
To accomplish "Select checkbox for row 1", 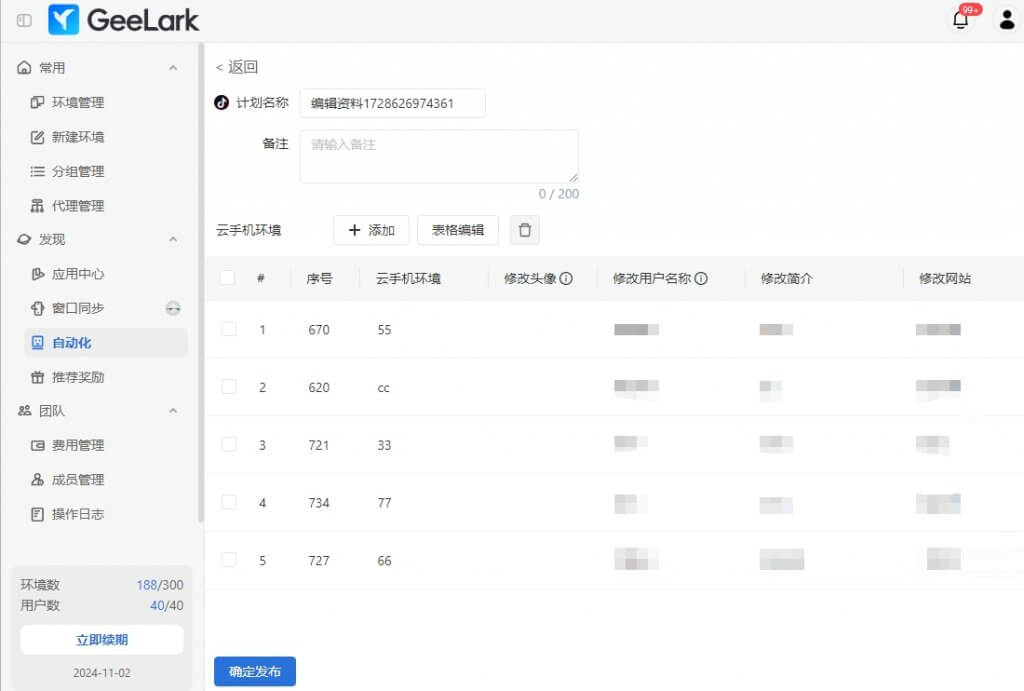I will (229, 329).
